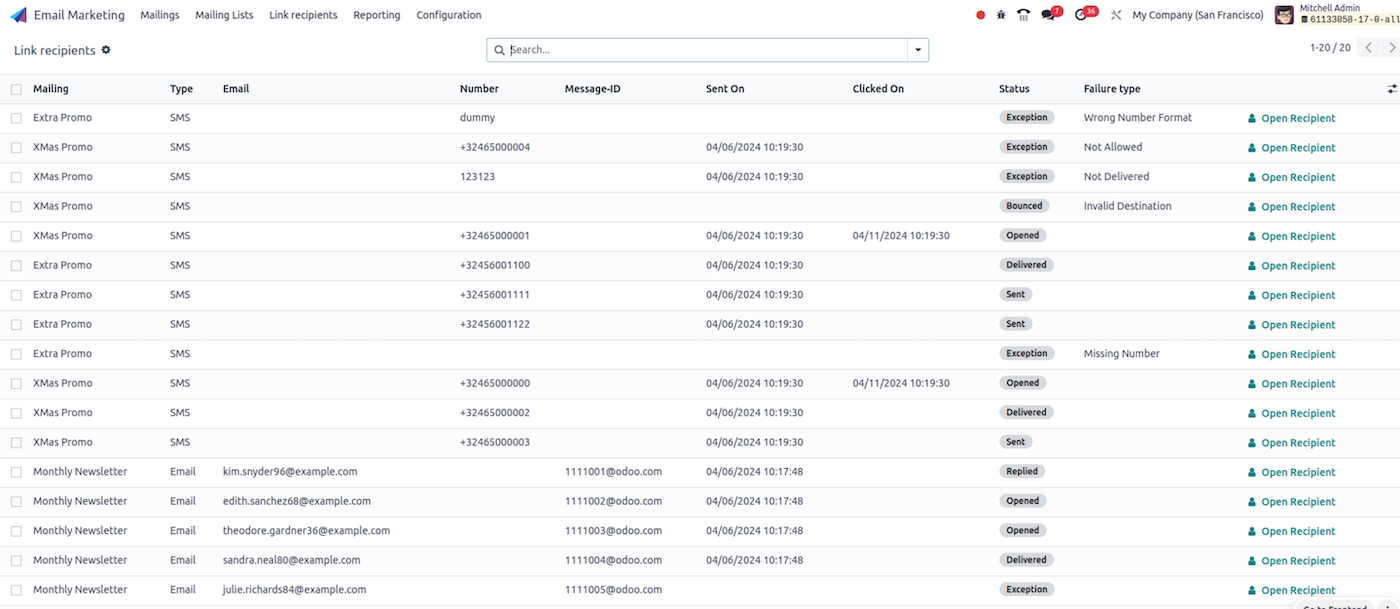Open Recipient for Not Allowed row

click(x=1291, y=148)
